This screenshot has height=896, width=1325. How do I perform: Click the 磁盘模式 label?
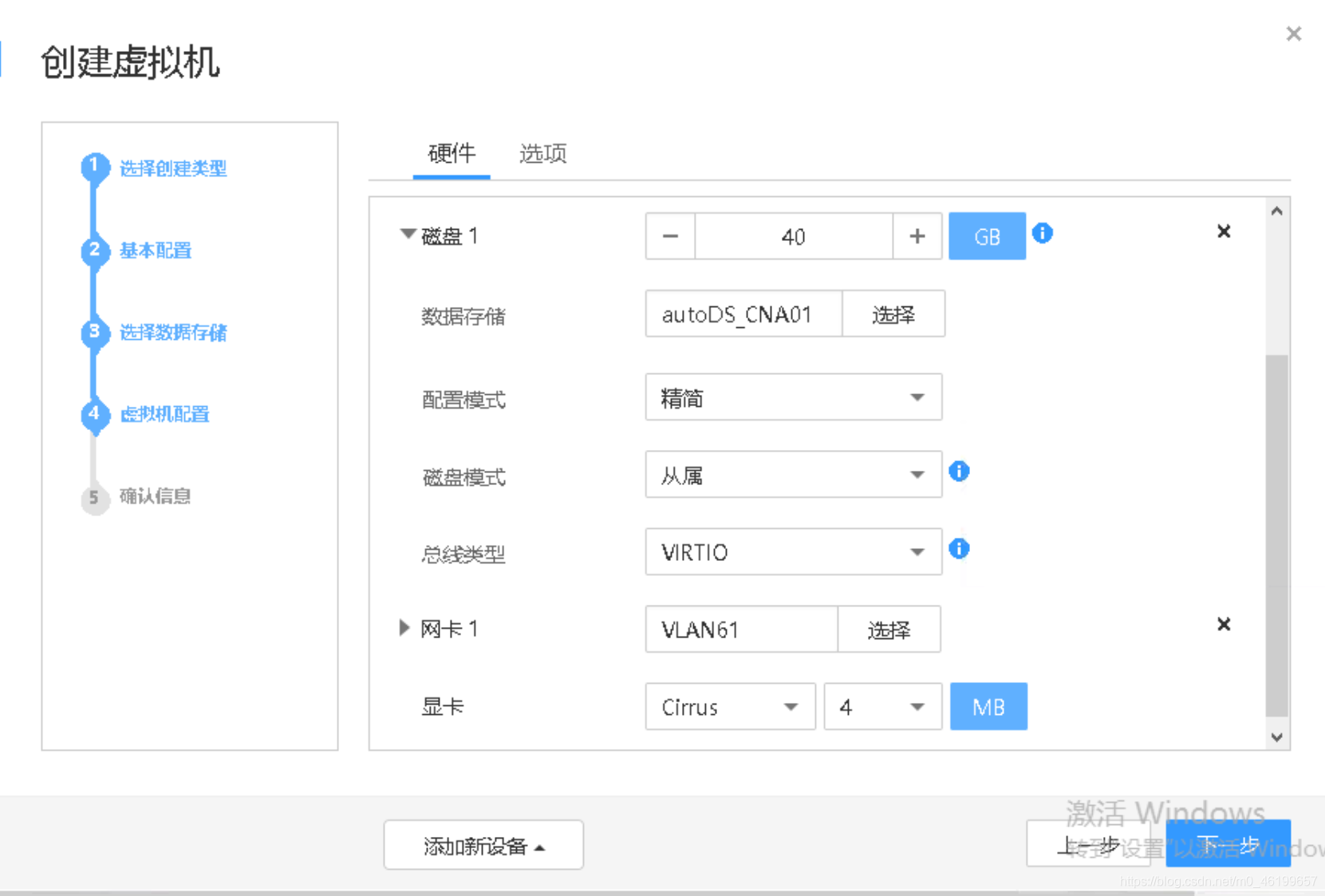point(463,477)
